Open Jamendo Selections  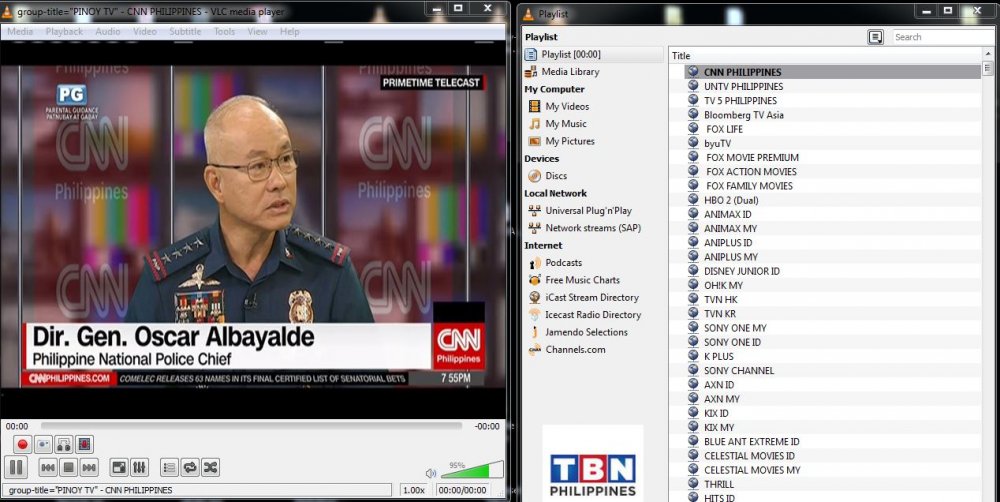point(586,332)
